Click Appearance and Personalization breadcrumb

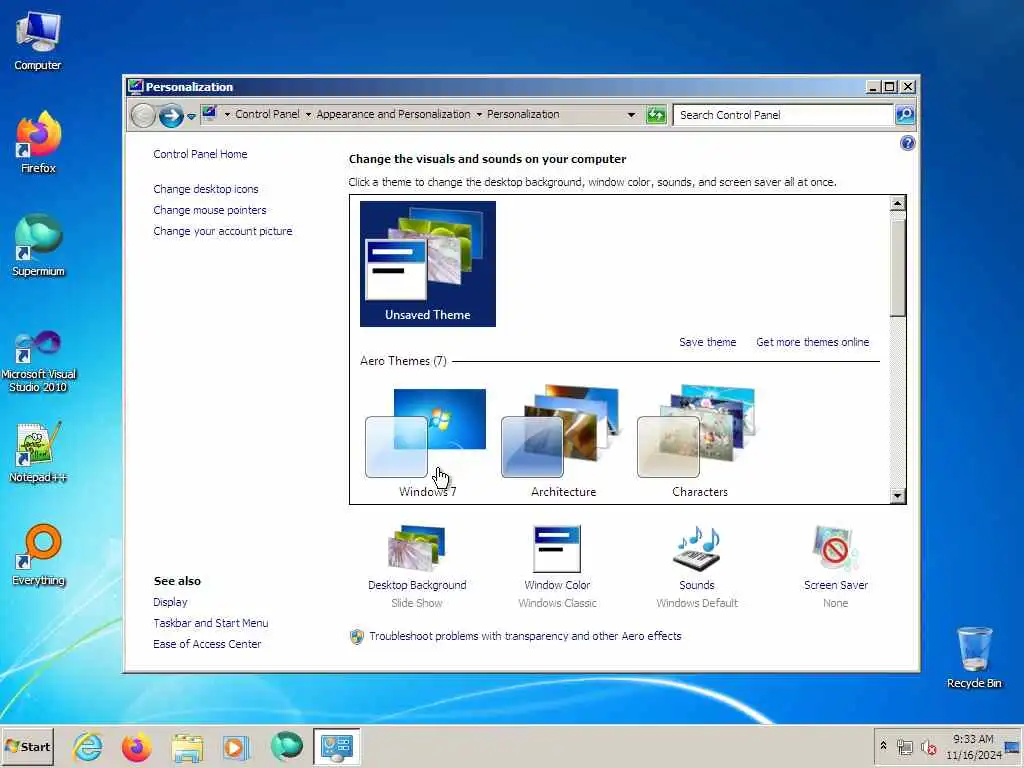point(393,114)
